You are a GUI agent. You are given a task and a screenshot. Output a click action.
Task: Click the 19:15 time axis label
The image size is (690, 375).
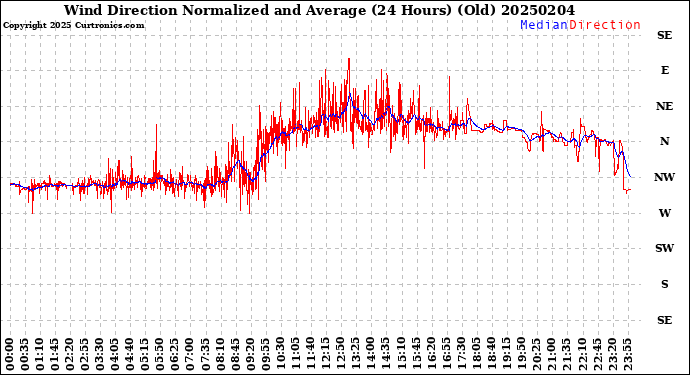[506, 355]
